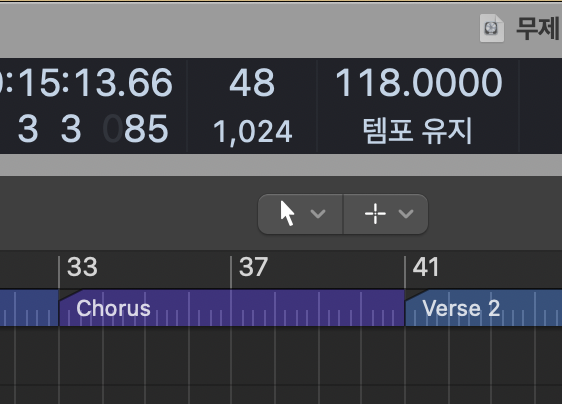Screen dimensions: 562x404
Task: Select the Chorus arrangement marker
Action: (x=232, y=308)
